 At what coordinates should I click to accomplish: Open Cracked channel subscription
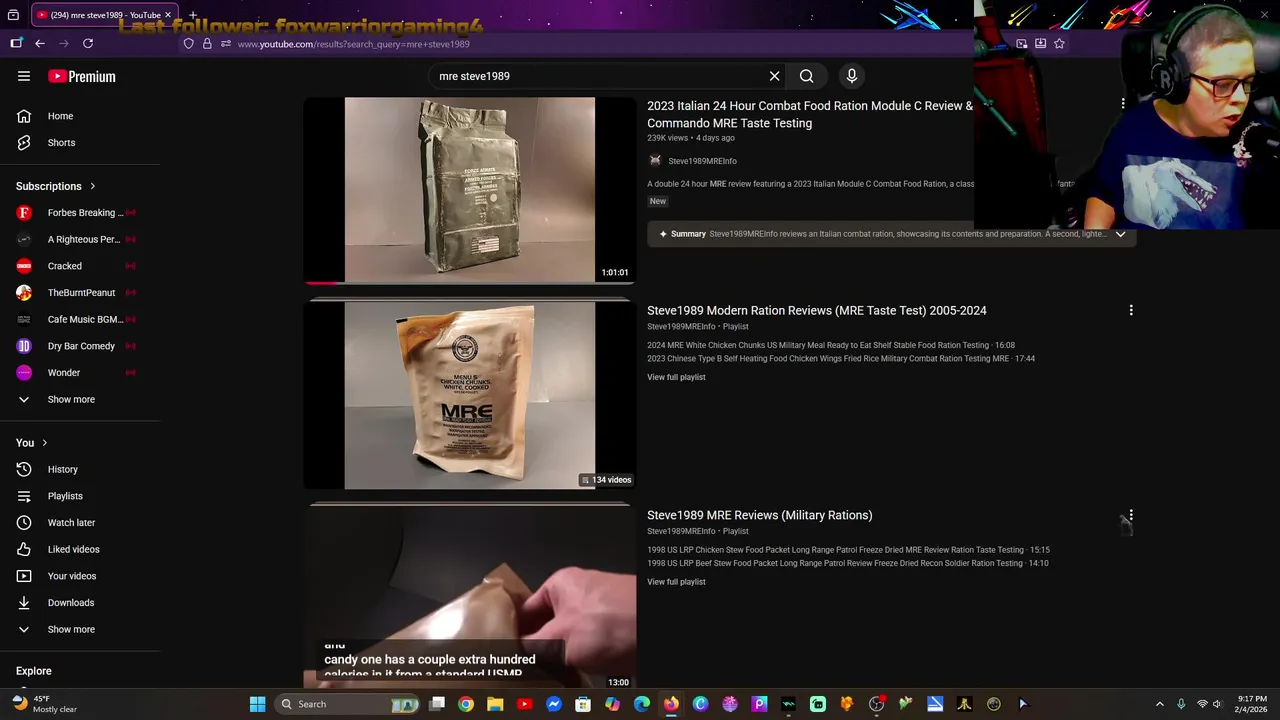coord(80,266)
